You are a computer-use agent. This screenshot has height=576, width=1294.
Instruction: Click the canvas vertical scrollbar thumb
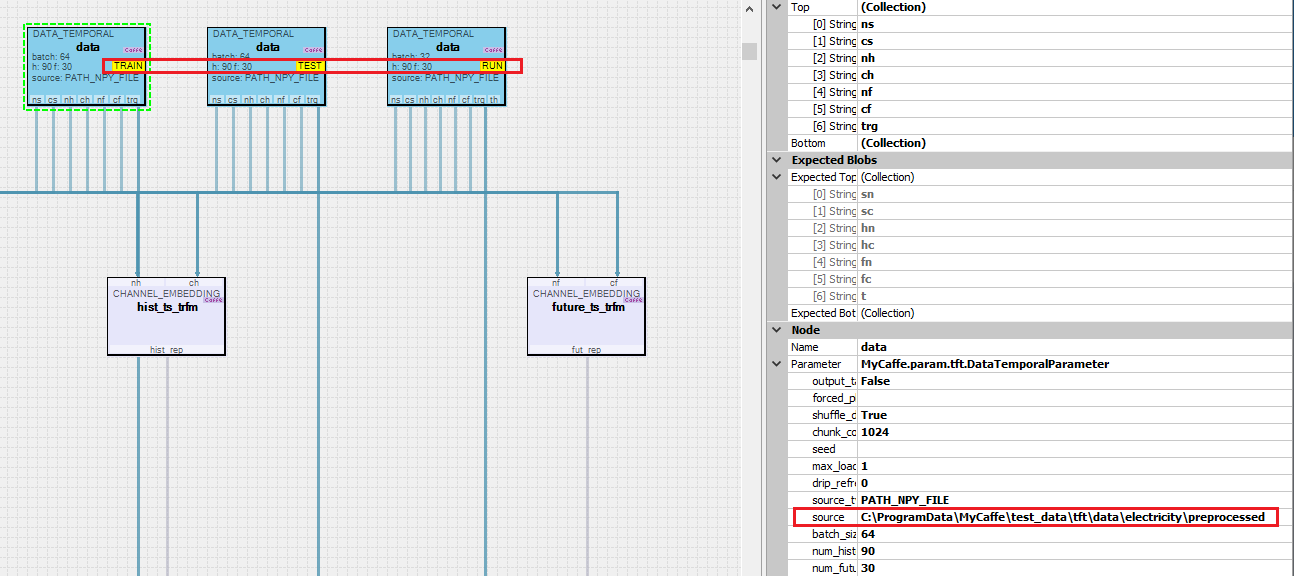[749, 51]
